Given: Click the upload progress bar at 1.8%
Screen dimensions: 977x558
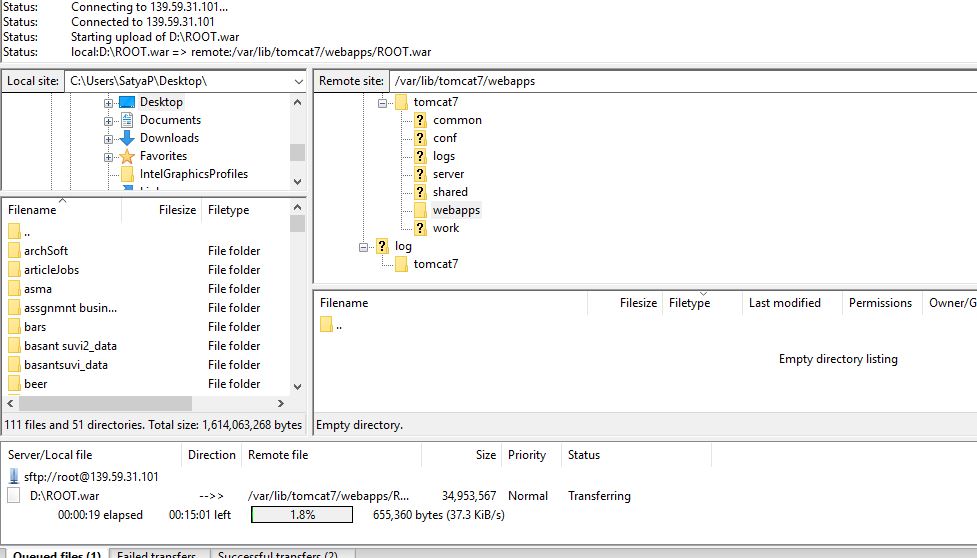Looking at the screenshot, I should click(302, 514).
